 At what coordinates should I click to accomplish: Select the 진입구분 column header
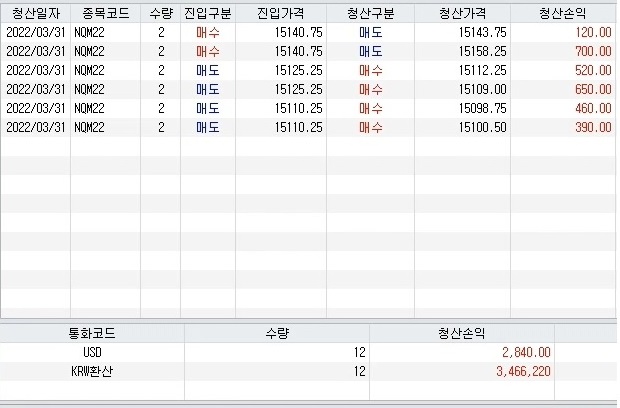tap(208, 14)
